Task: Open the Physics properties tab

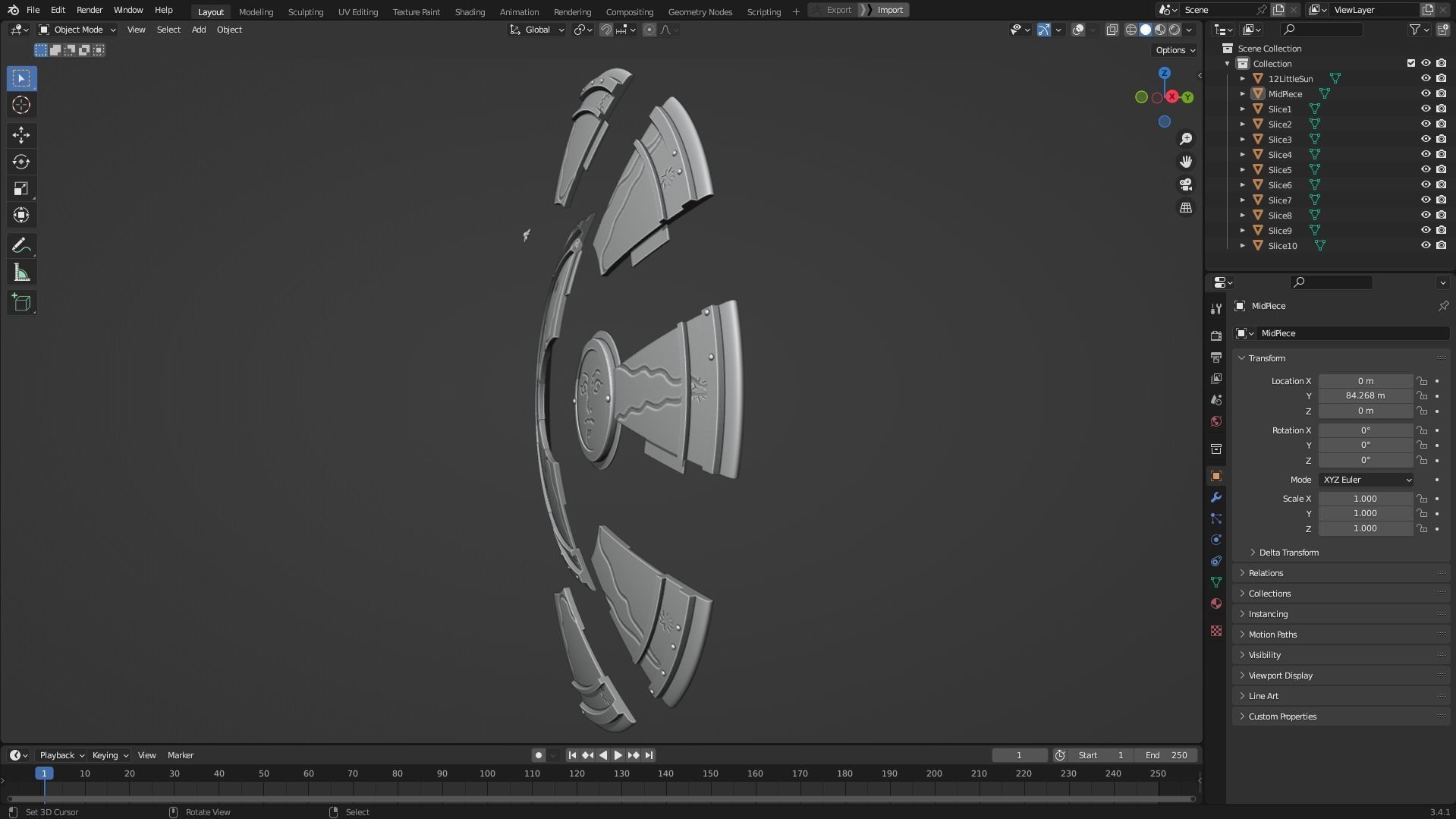Action: coord(1216,540)
